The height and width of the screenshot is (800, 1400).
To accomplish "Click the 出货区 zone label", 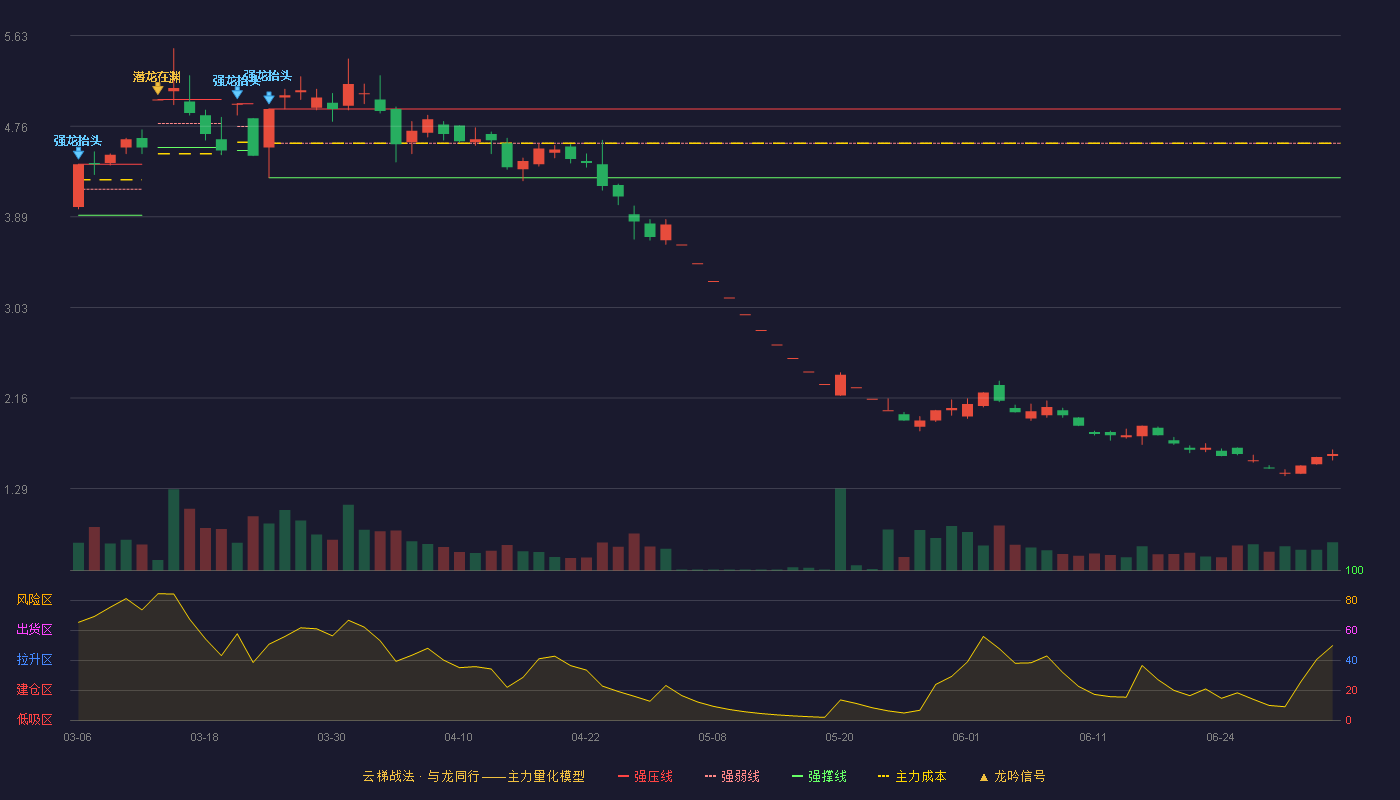I will pos(34,630).
